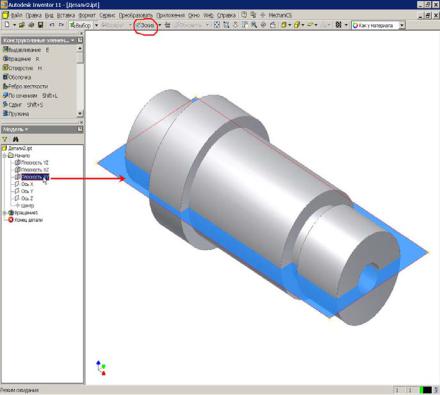Click the yellow shaded display mode icon
This screenshot has width=440, height=395.
tap(284, 25)
